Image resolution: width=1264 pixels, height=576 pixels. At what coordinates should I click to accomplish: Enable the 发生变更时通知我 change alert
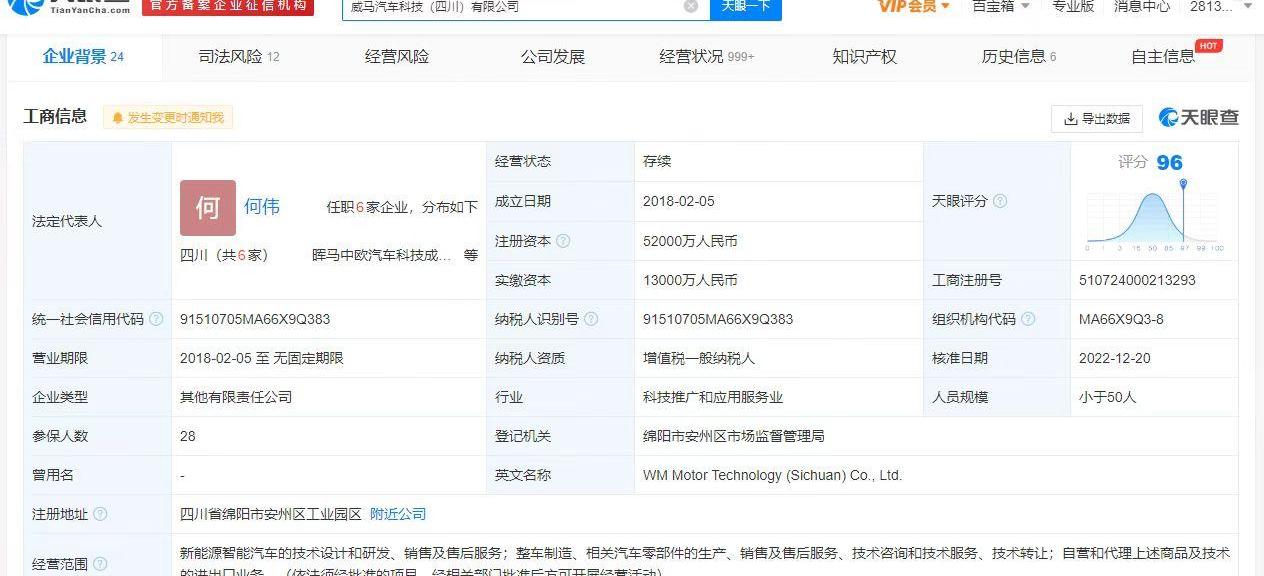pyautogui.click(x=167, y=118)
